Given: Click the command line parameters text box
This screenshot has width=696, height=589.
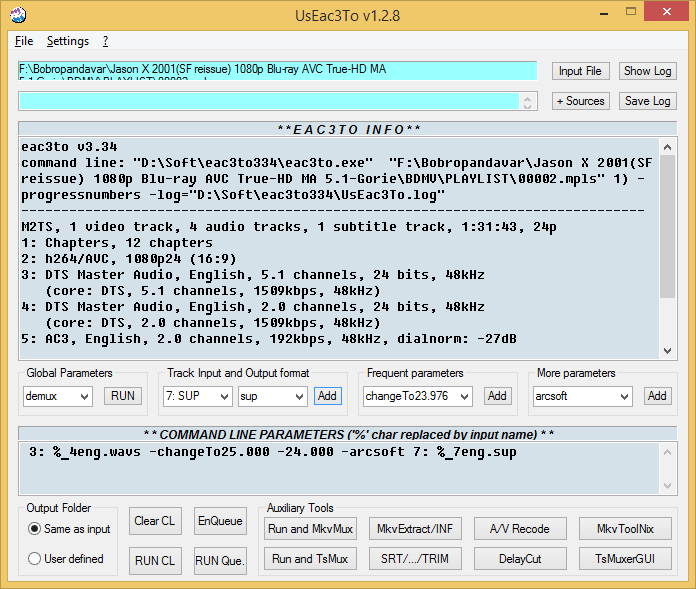Looking at the screenshot, I should pos(340,468).
